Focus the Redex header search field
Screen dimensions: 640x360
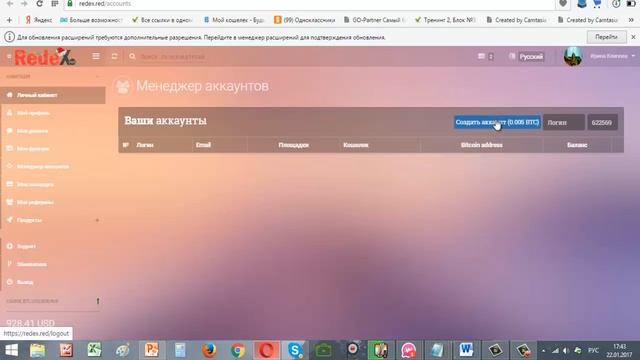coord(172,56)
